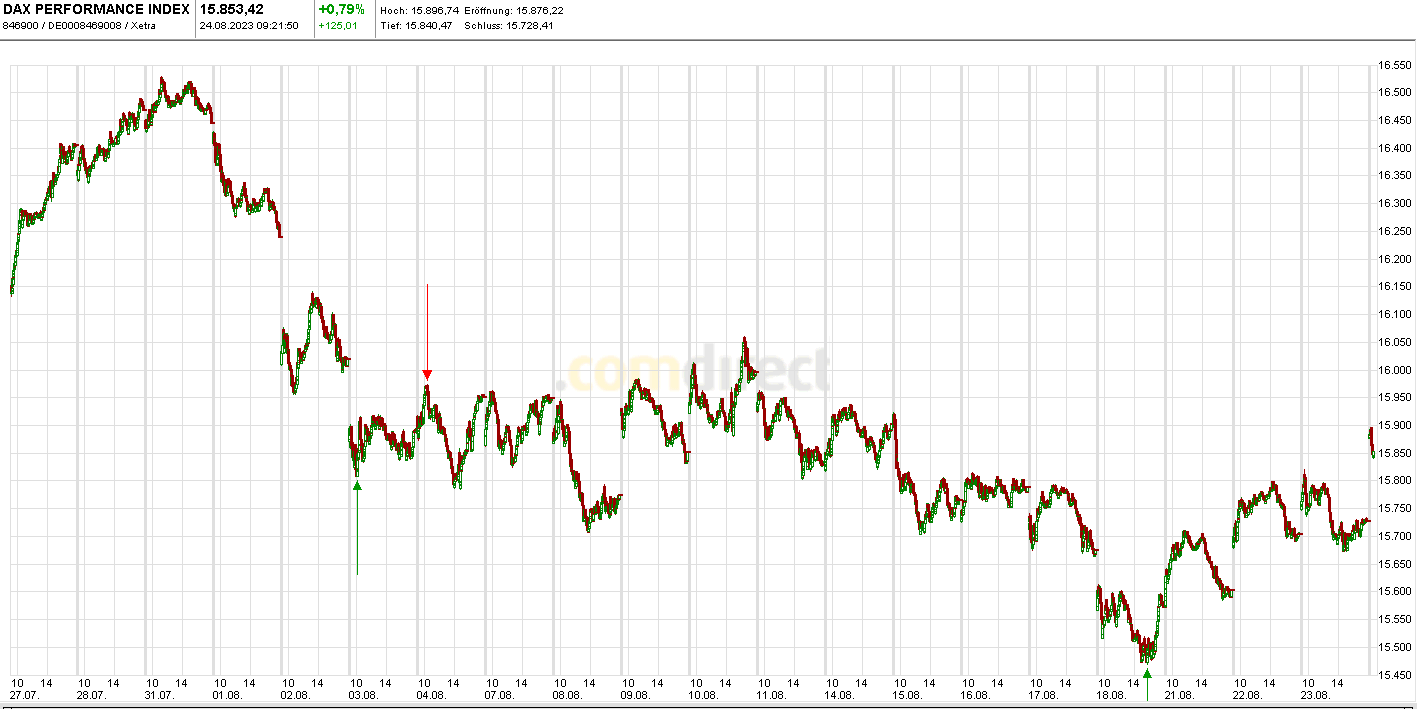The width and height of the screenshot is (1417, 709).
Task: Click the Hoch: 15.896,74 value
Action: click(x=420, y=10)
